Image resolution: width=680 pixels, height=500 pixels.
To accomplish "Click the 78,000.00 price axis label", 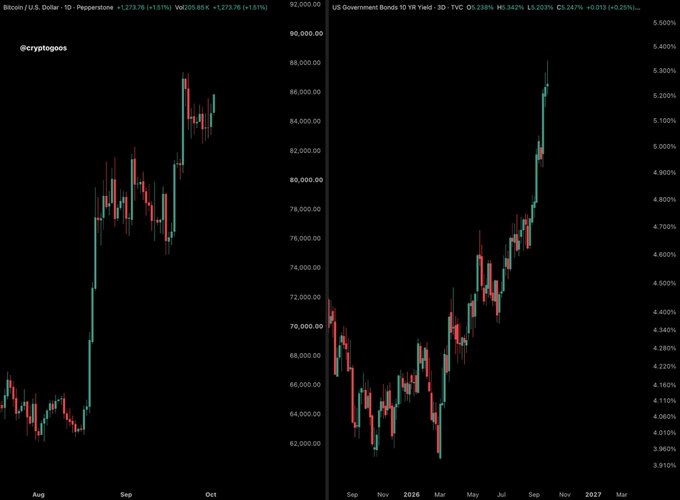I will tap(305, 209).
